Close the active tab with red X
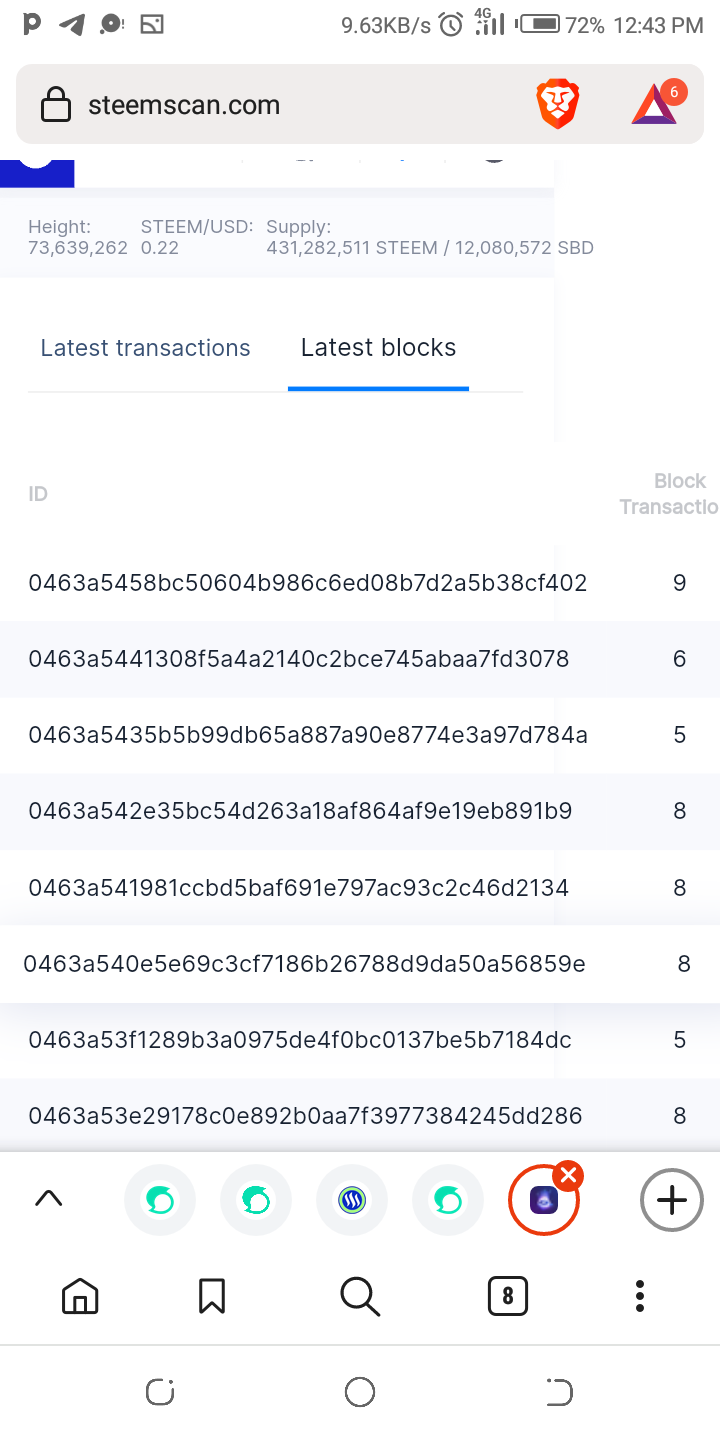This screenshot has height=1440, width=720. (x=568, y=1175)
